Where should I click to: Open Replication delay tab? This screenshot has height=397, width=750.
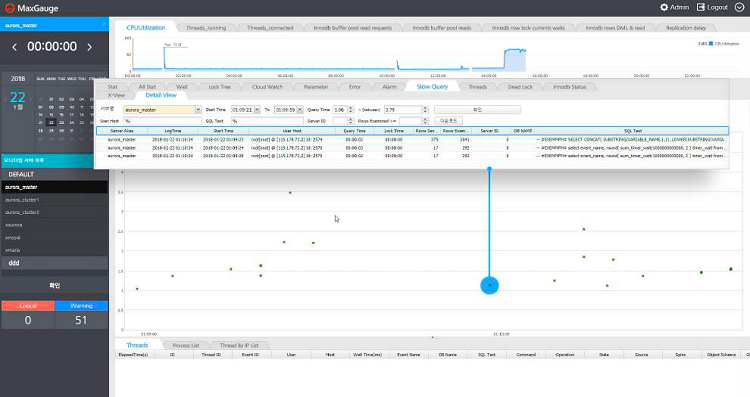click(686, 28)
